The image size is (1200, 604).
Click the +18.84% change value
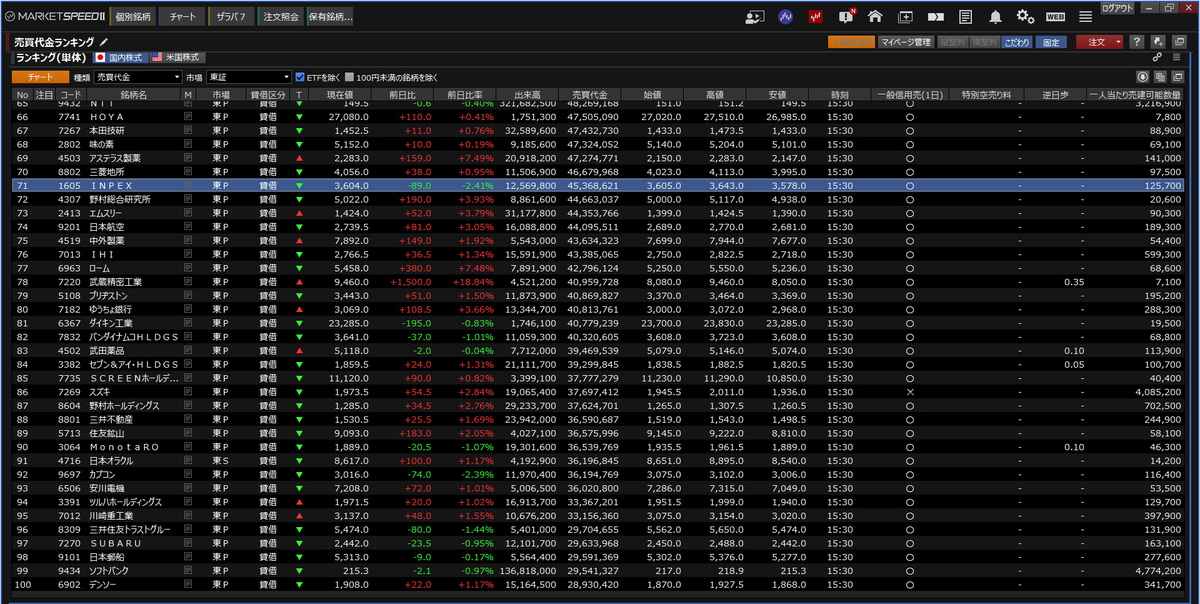tap(473, 282)
